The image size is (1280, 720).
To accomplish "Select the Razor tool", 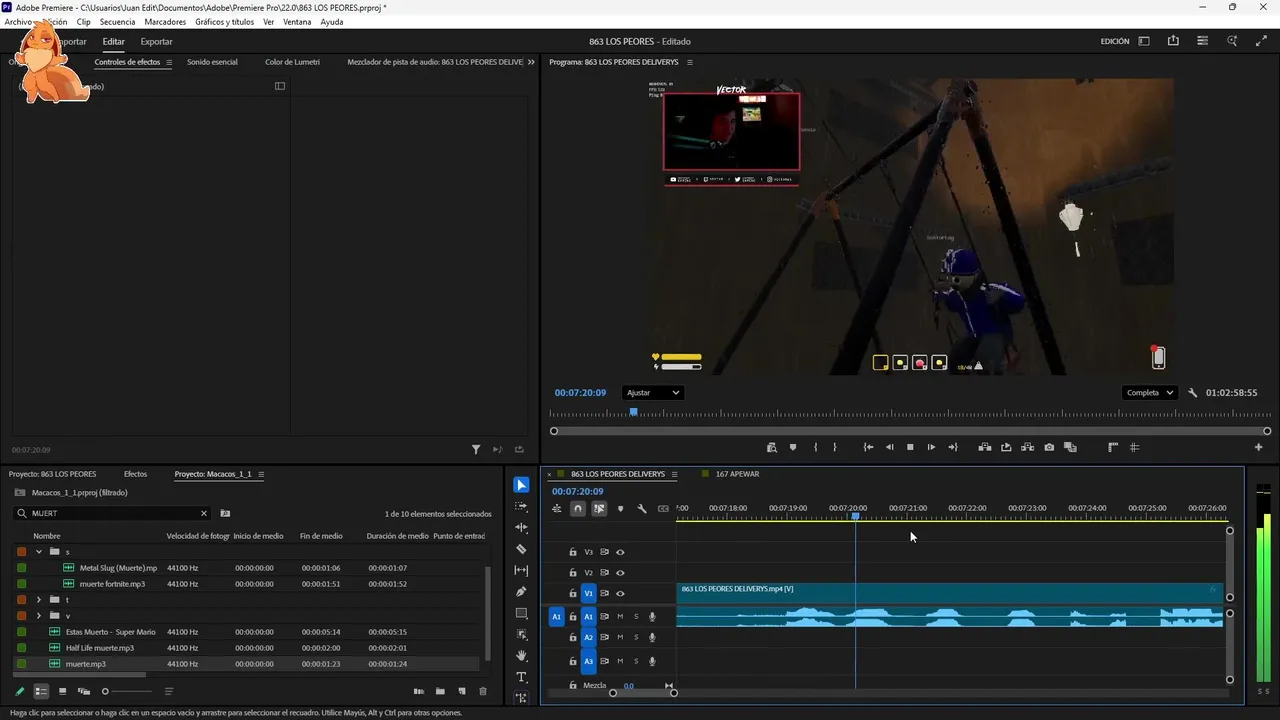I will pyautogui.click(x=521, y=549).
